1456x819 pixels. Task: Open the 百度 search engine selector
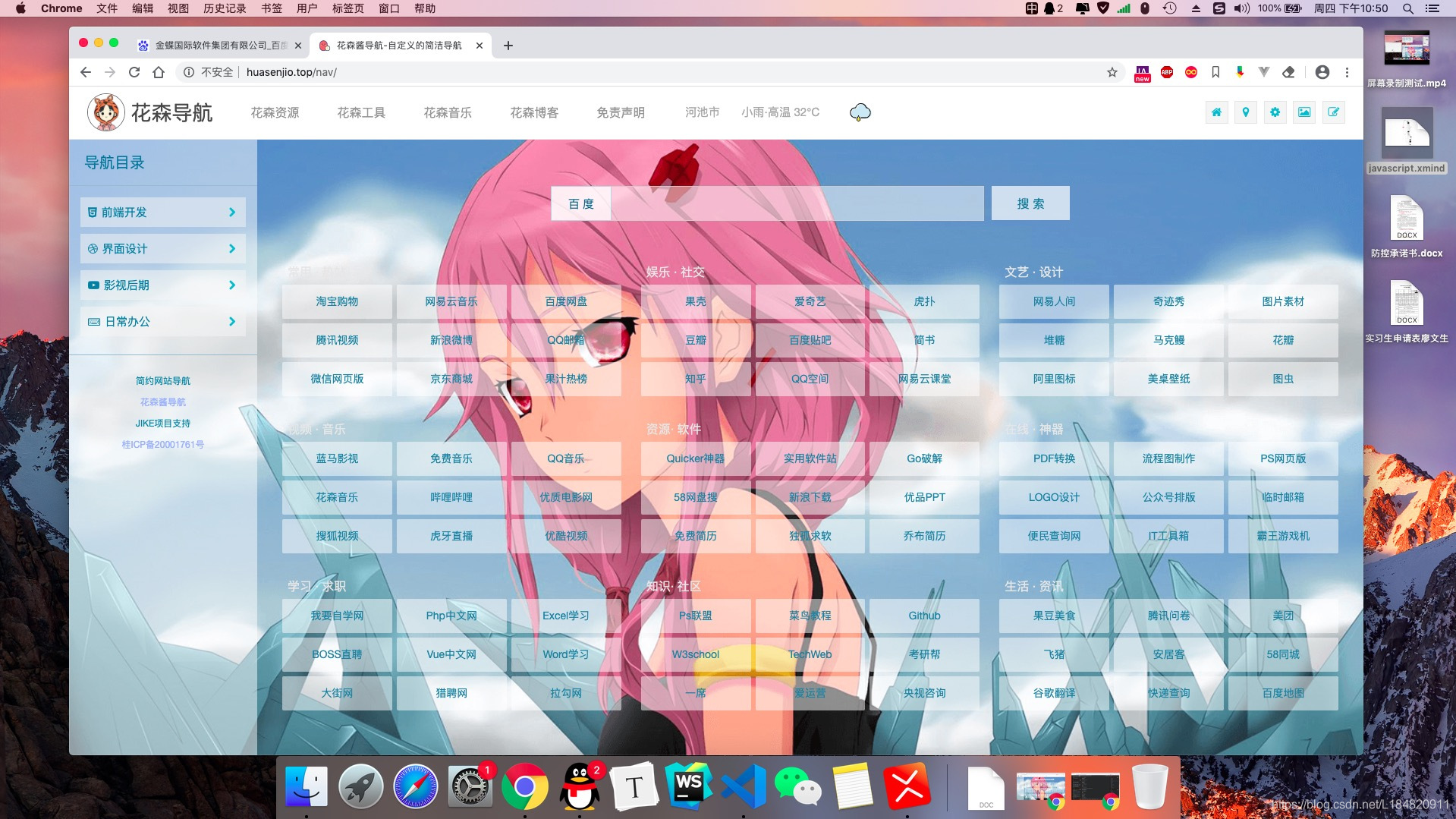[581, 203]
